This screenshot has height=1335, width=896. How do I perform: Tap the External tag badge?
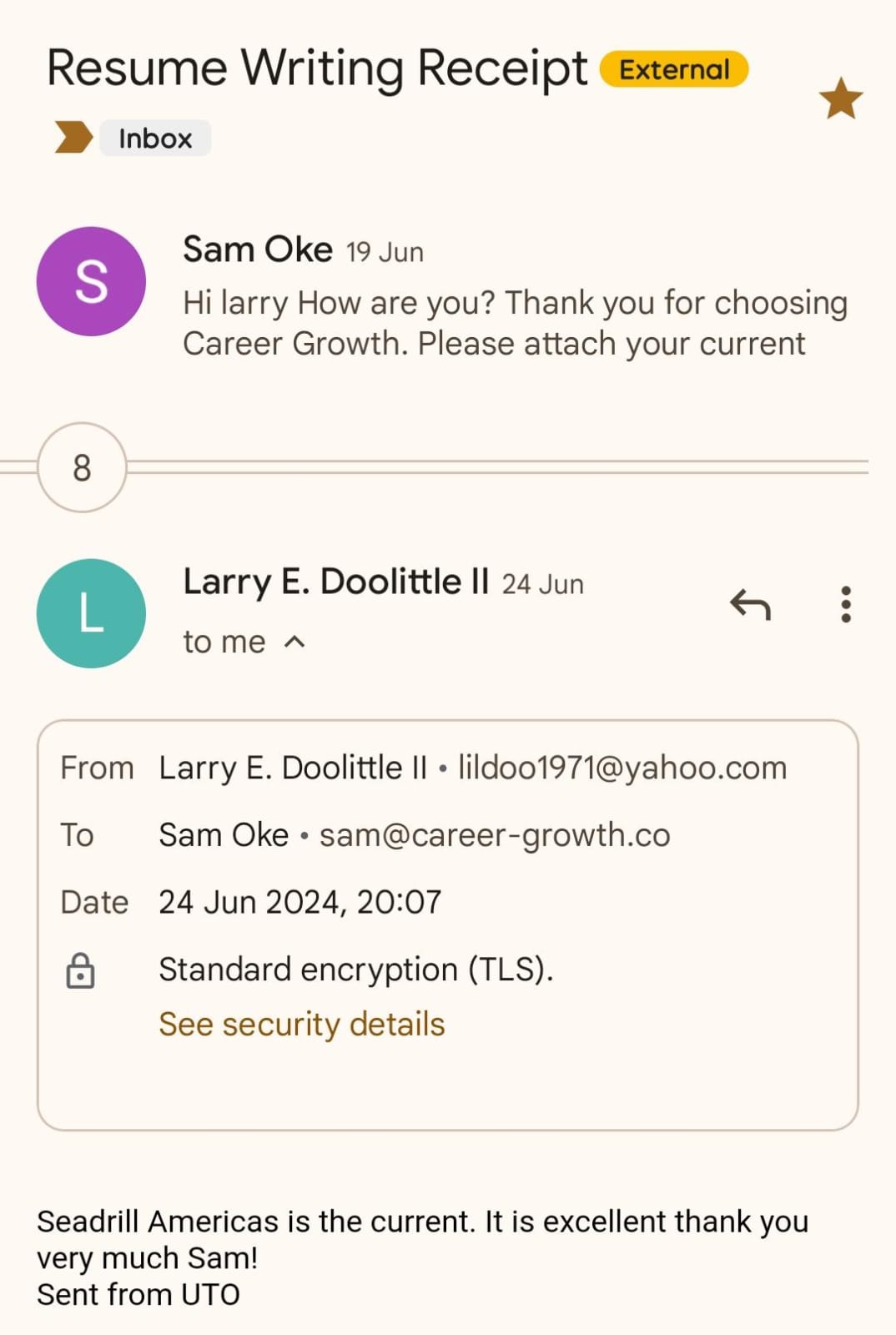click(x=674, y=69)
